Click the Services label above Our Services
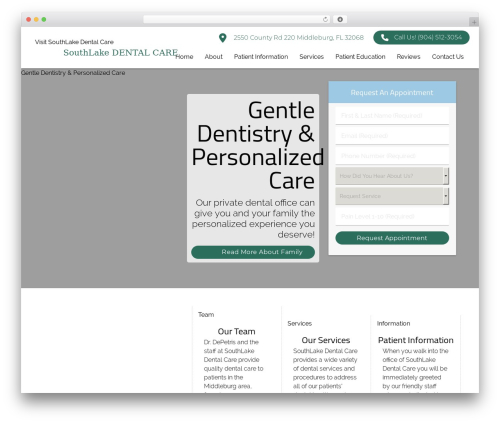 (x=299, y=323)
